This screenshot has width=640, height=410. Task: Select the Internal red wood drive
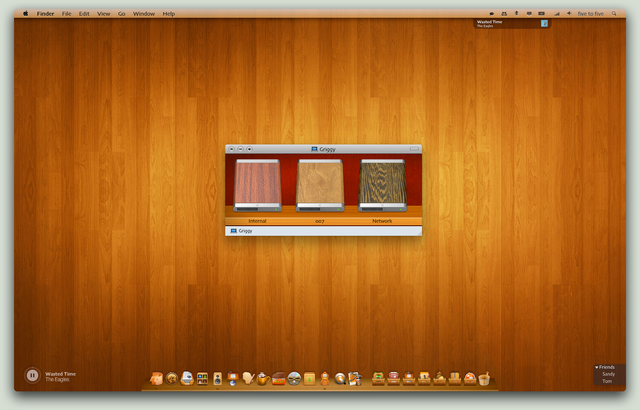[x=258, y=185]
